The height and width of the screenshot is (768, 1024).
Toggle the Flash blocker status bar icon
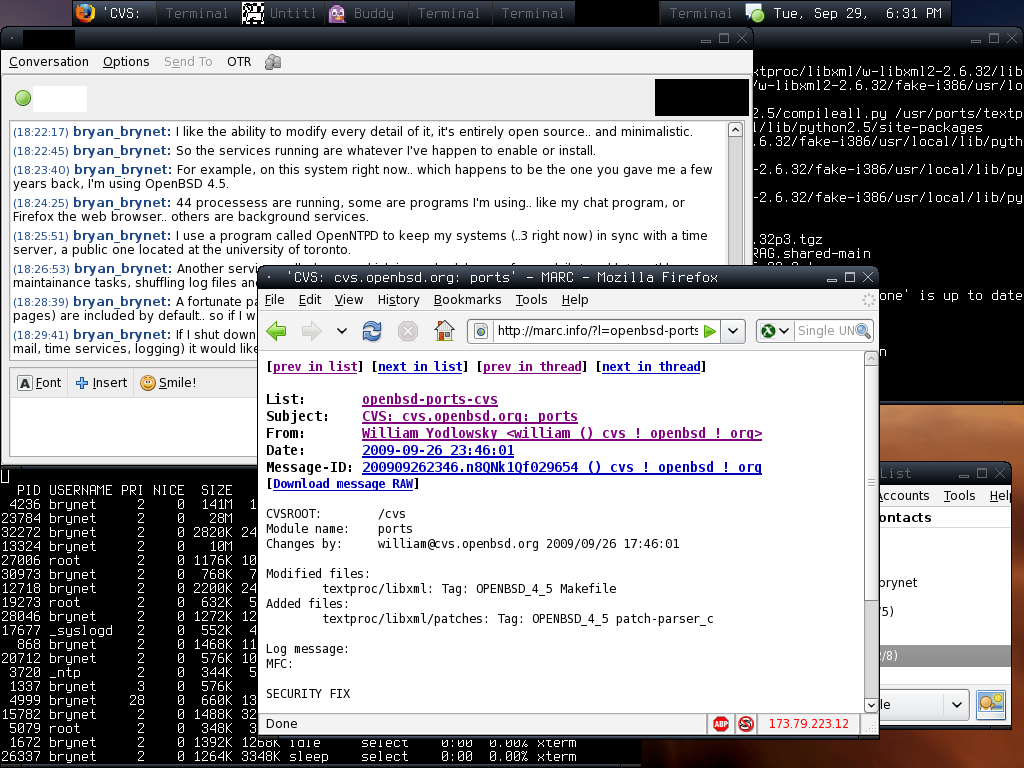coord(745,723)
